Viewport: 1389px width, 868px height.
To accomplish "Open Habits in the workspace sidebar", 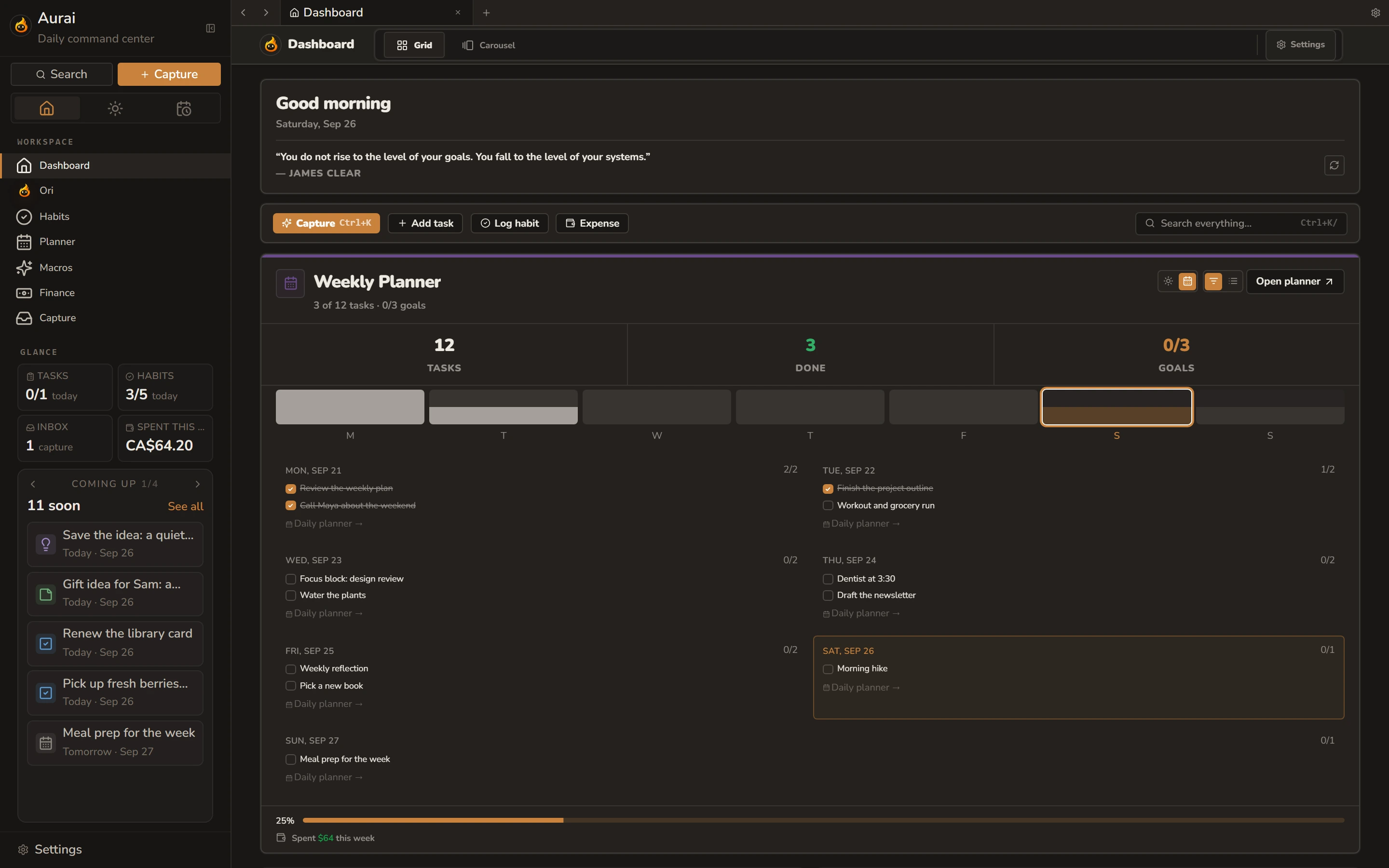I will (115, 217).
